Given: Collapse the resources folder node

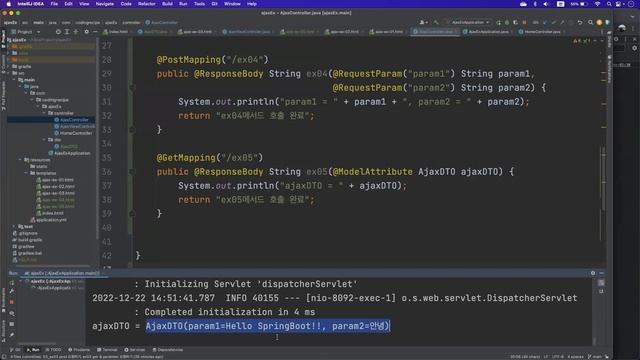Looking at the screenshot, I should 20,160.
